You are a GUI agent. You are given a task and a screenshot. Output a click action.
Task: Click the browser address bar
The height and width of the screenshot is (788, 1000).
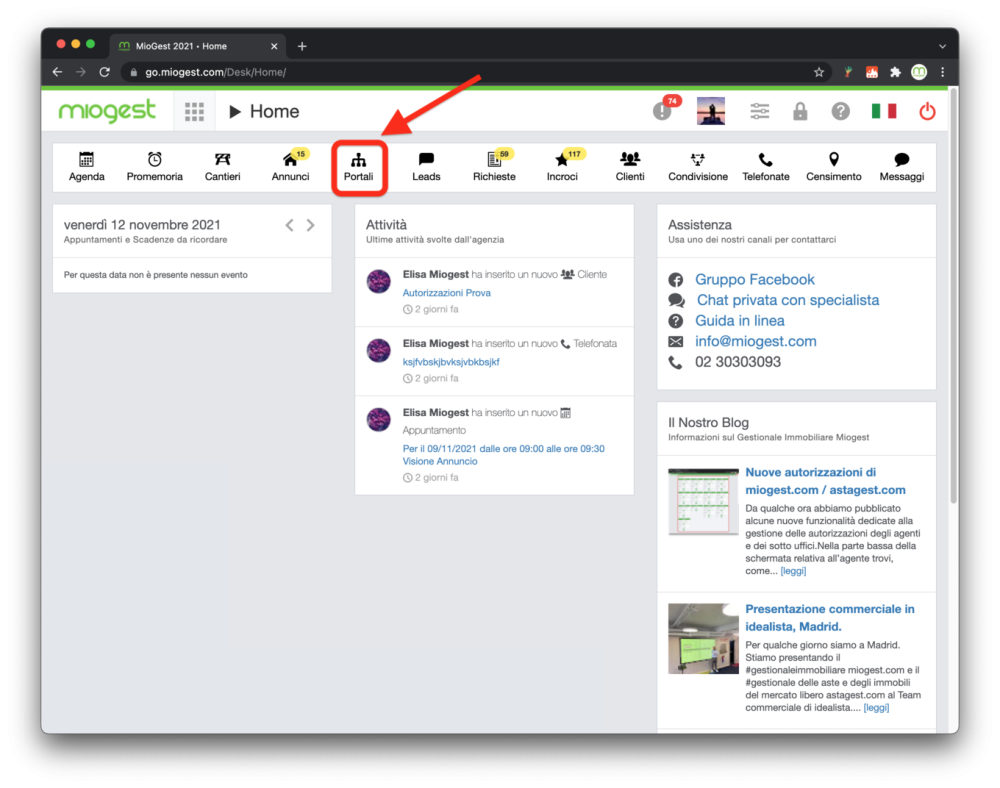[475, 72]
